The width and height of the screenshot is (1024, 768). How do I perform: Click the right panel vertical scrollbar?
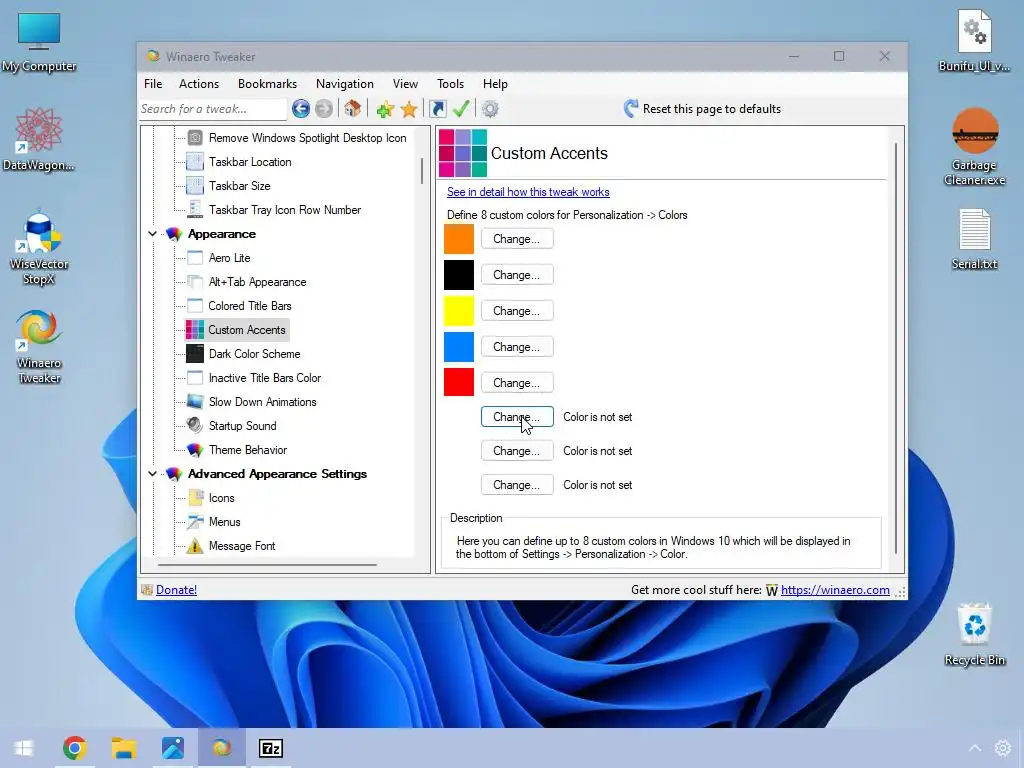point(895,347)
